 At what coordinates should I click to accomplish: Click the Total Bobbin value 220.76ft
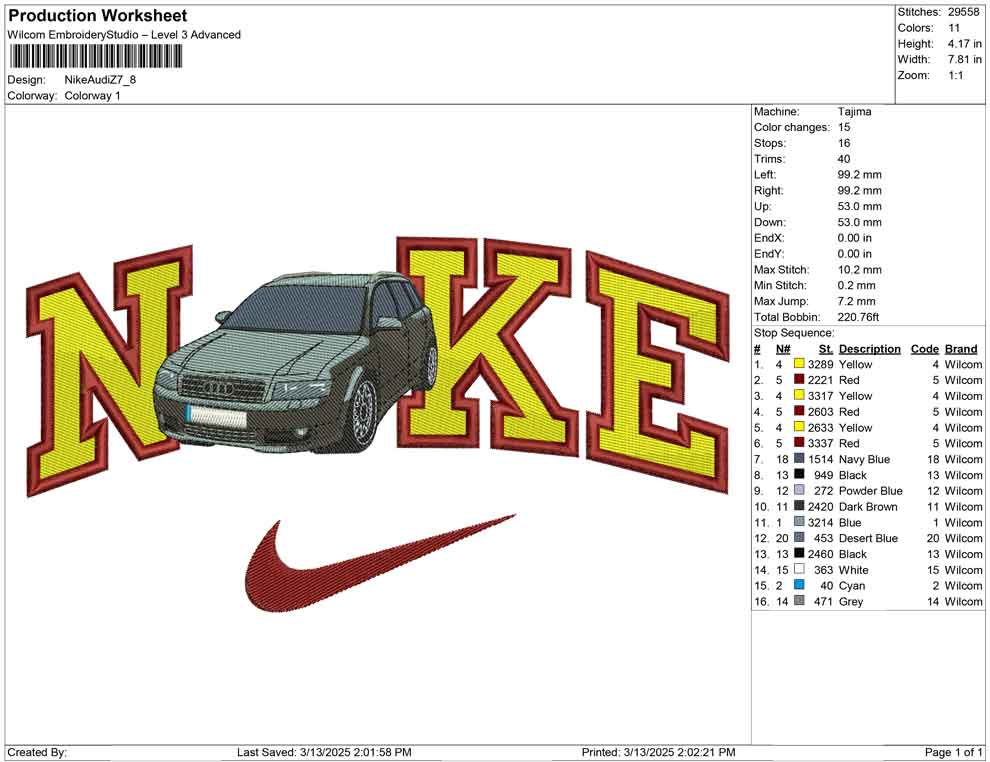point(857,317)
